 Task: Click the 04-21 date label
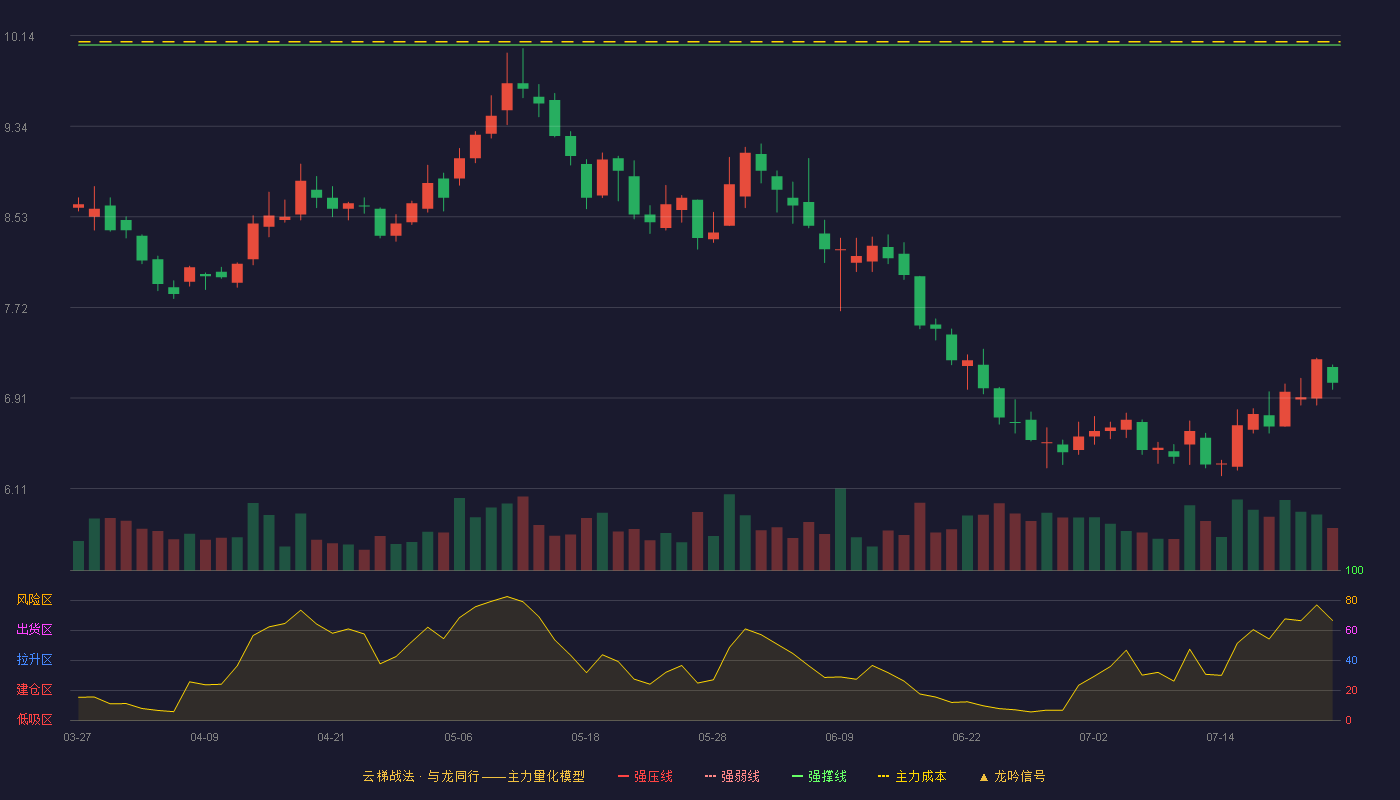coord(331,737)
